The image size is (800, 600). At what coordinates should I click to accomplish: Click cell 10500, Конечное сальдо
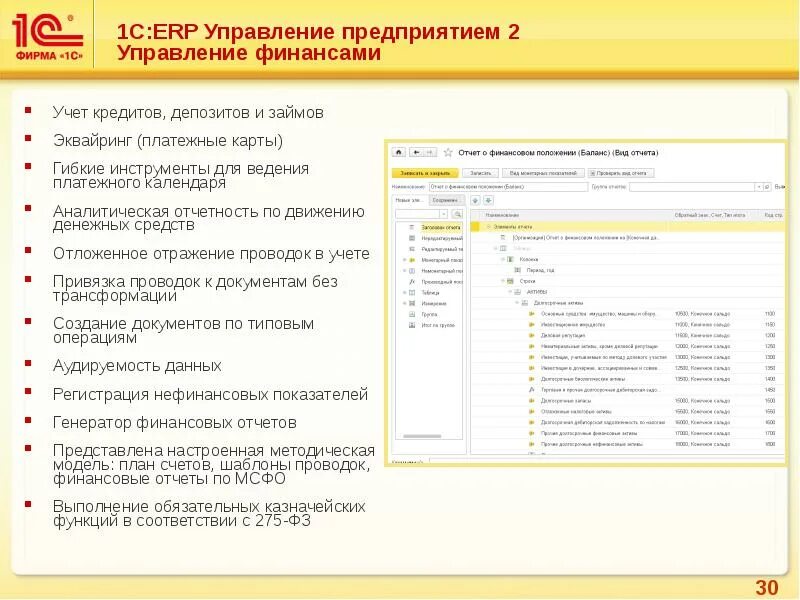(x=702, y=314)
